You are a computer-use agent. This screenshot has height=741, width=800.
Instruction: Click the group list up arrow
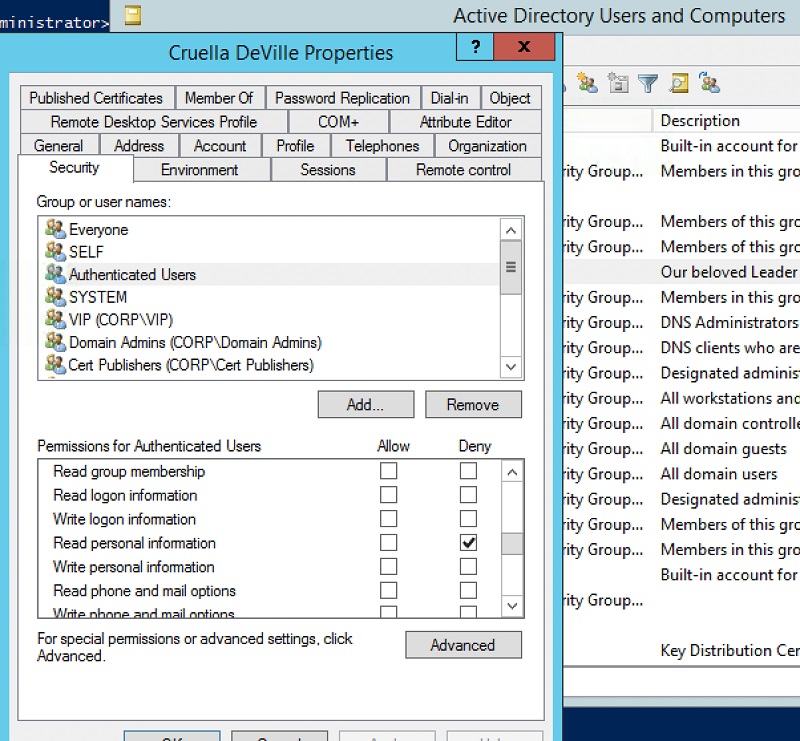point(511,229)
